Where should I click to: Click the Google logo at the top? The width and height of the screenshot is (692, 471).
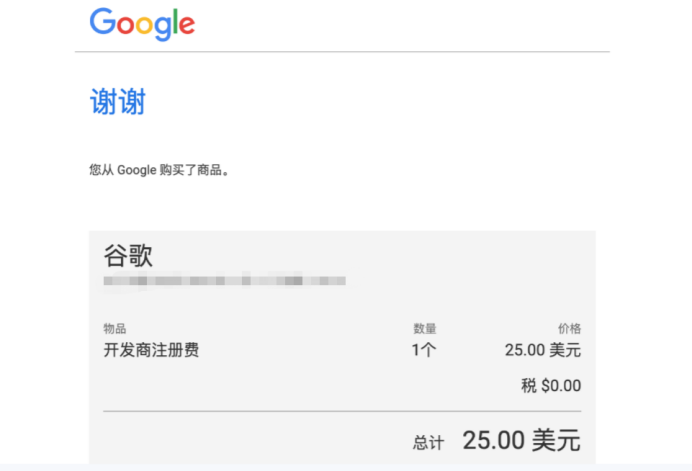coord(142,24)
